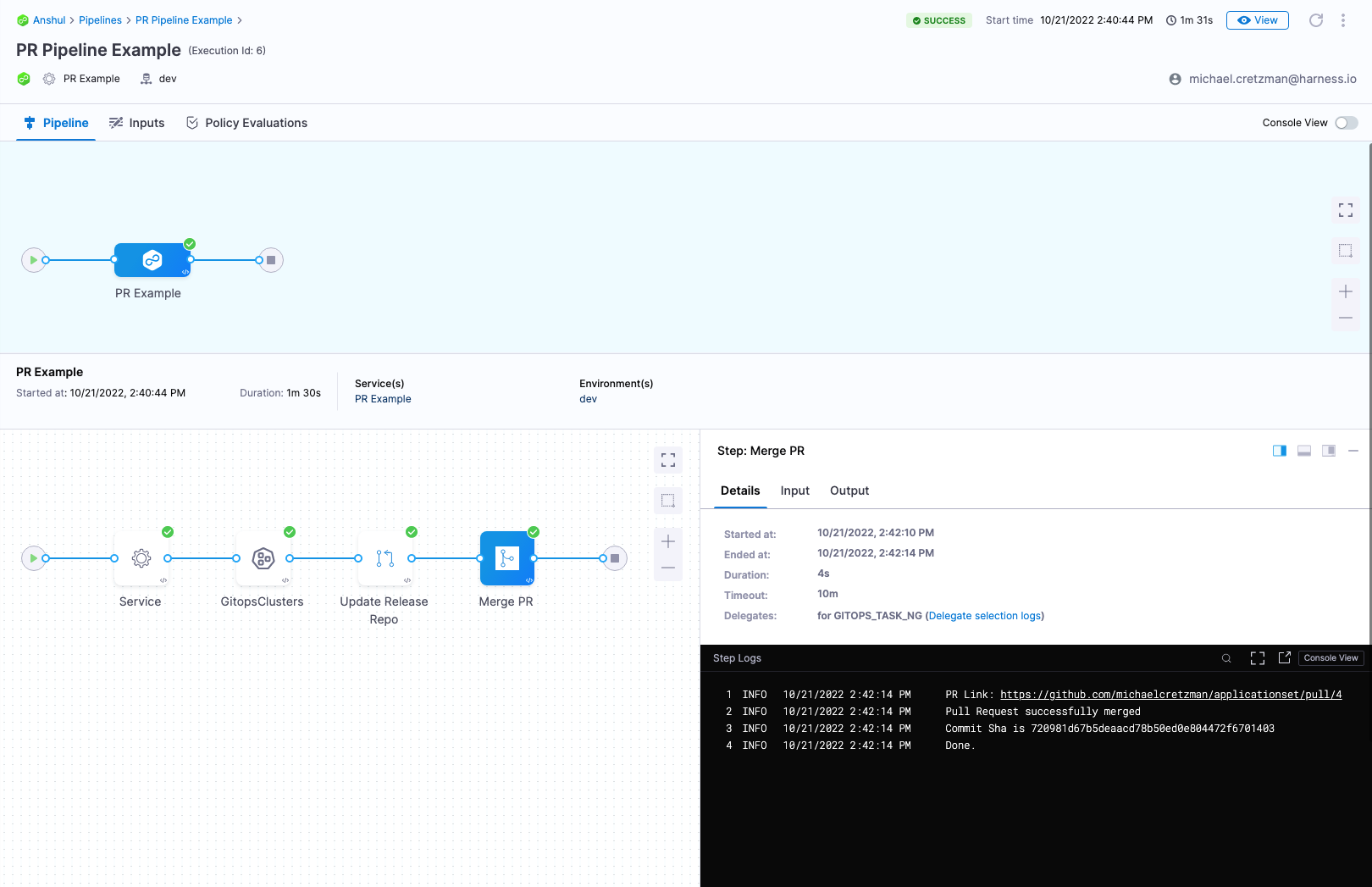Go to Anshul breadcrumb link
The image size is (1372, 887).
click(x=49, y=20)
